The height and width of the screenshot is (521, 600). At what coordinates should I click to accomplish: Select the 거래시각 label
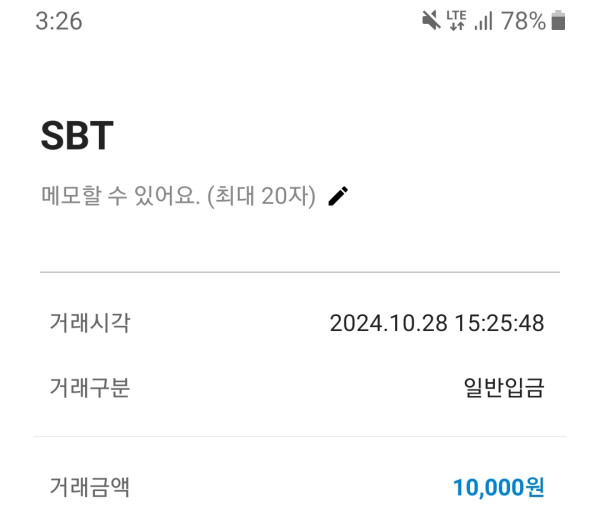90,323
